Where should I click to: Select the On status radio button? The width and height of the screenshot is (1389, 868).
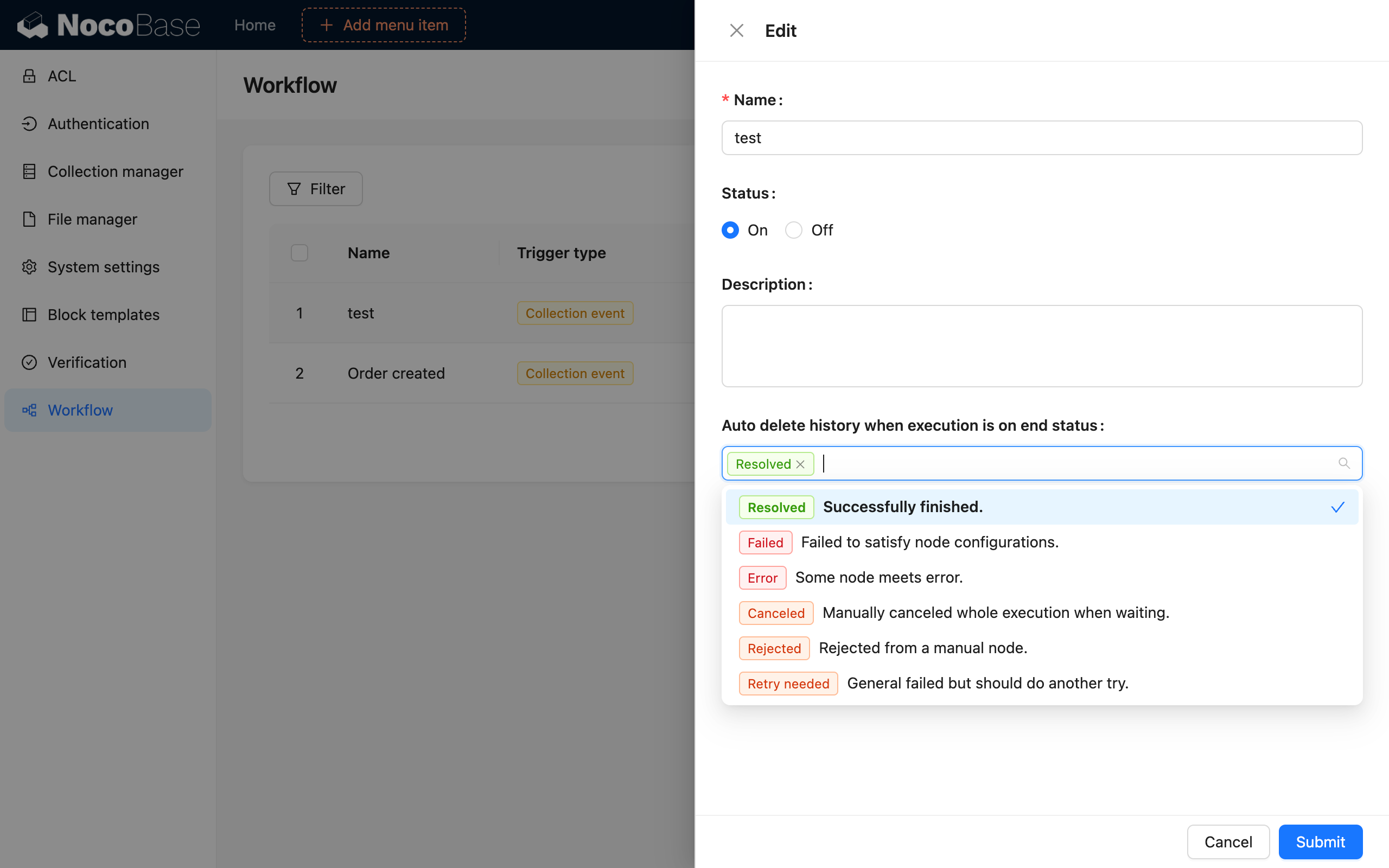pos(730,229)
